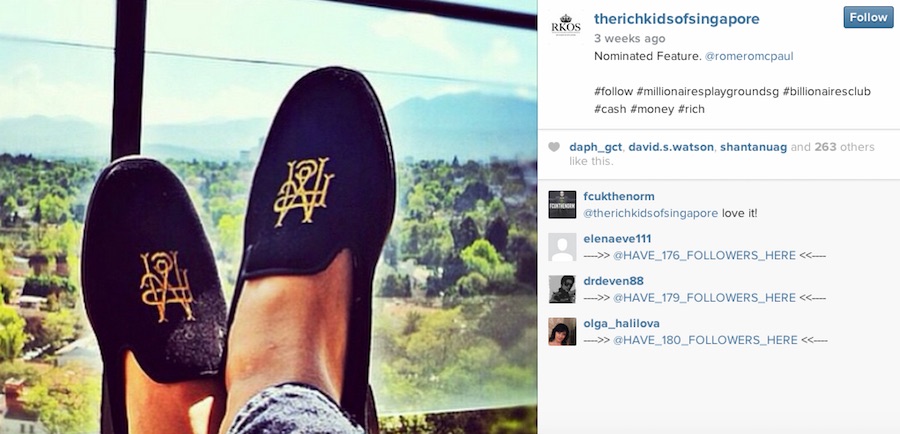Open elenaeve111 commenter username
Viewport: 900px width, 434px height.
click(x=617, y=239)
